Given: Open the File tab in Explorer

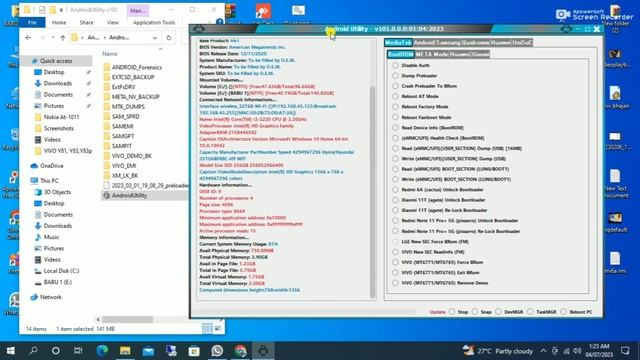Looking at the screenshot, I should (x=32, y=22).
